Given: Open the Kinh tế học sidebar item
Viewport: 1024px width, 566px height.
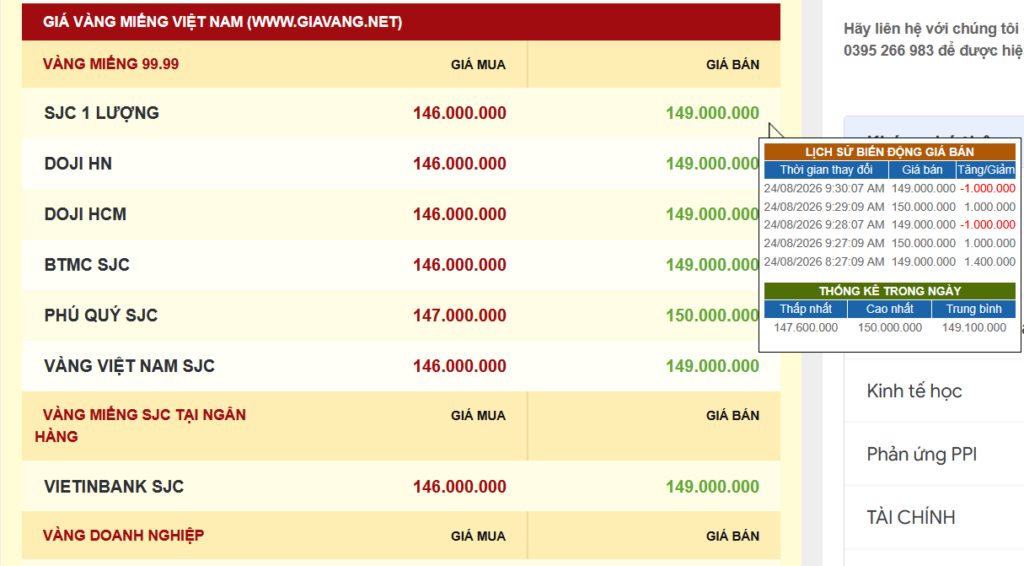Looking at the screenshot, I should pos(914,391).
